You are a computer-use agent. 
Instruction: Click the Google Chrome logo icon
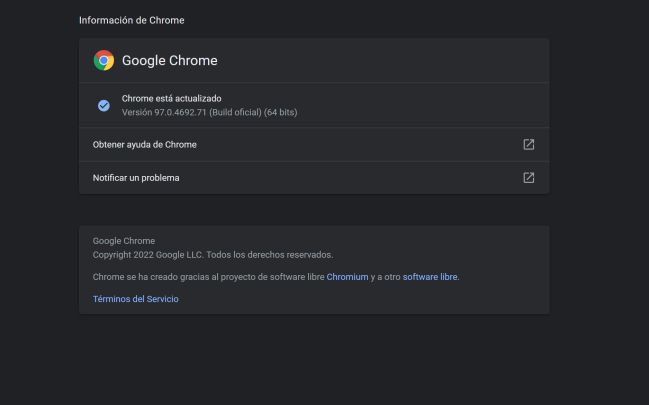tap(104, 60)
